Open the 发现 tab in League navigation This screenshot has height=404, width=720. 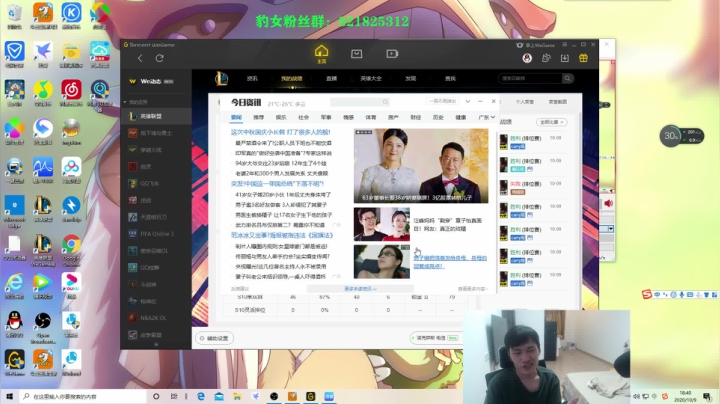(411, 79)
